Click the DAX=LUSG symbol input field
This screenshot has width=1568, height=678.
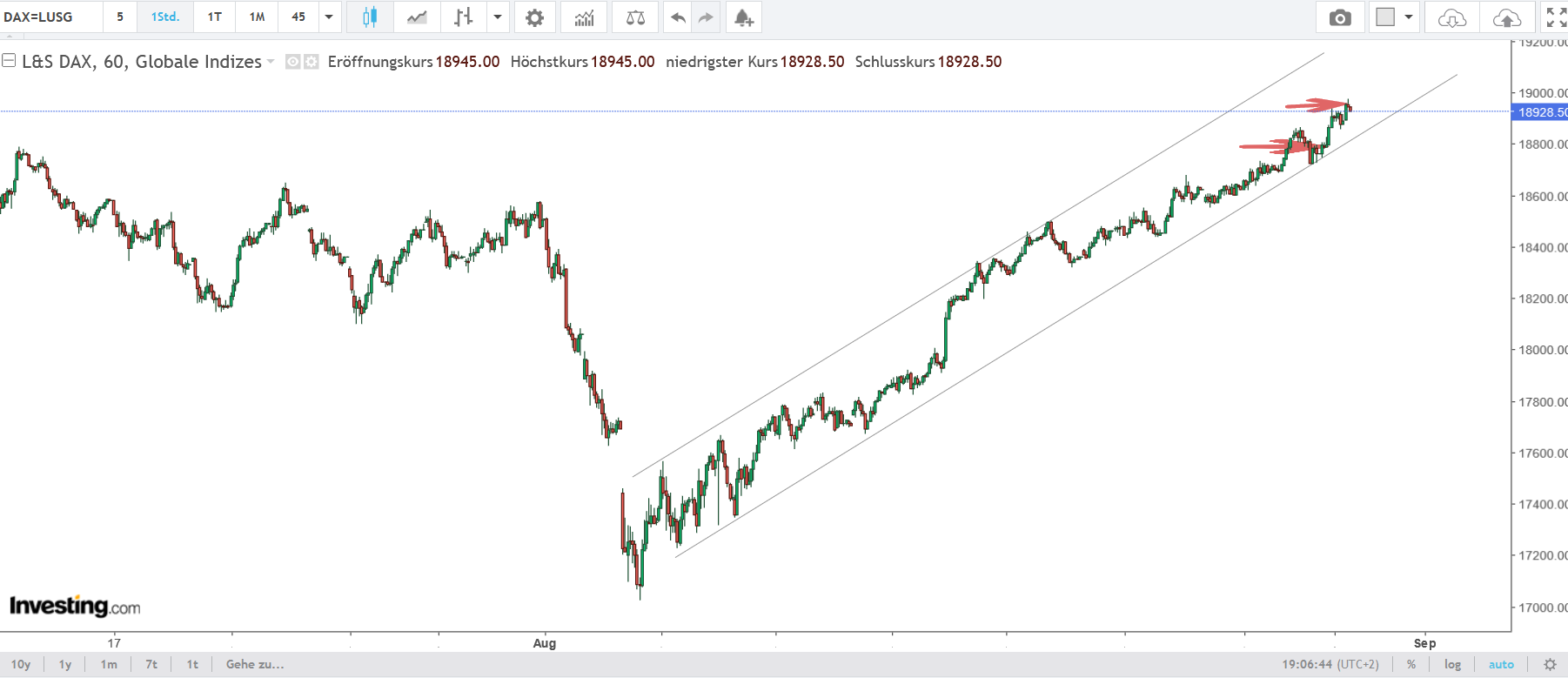(50, 17)
